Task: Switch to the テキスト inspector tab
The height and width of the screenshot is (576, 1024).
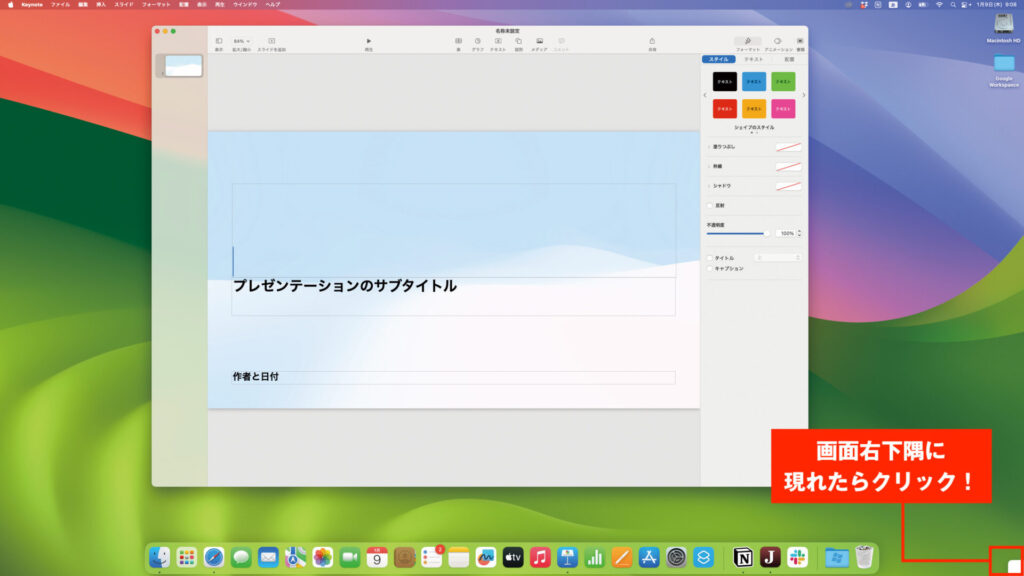Action: 754,59
